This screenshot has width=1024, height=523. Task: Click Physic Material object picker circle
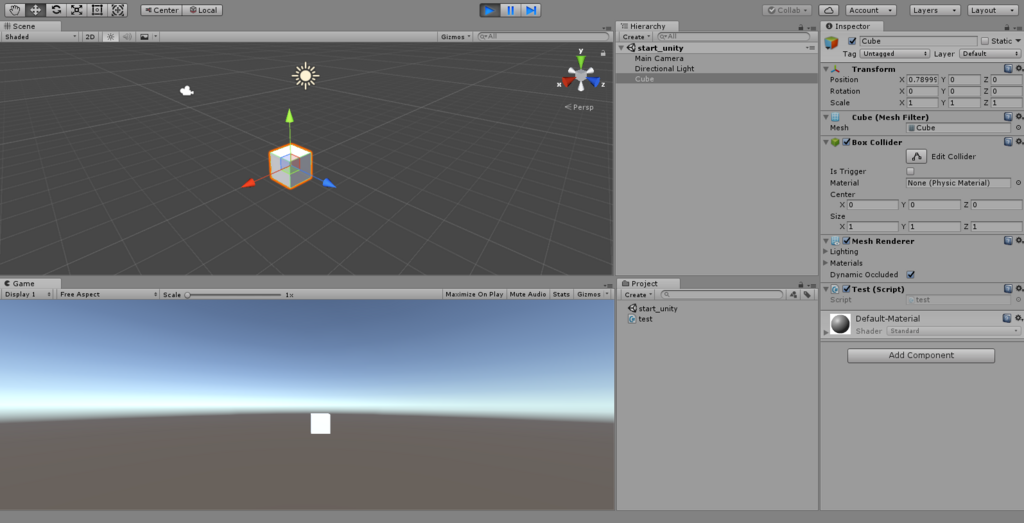(x=1018, y=183)
